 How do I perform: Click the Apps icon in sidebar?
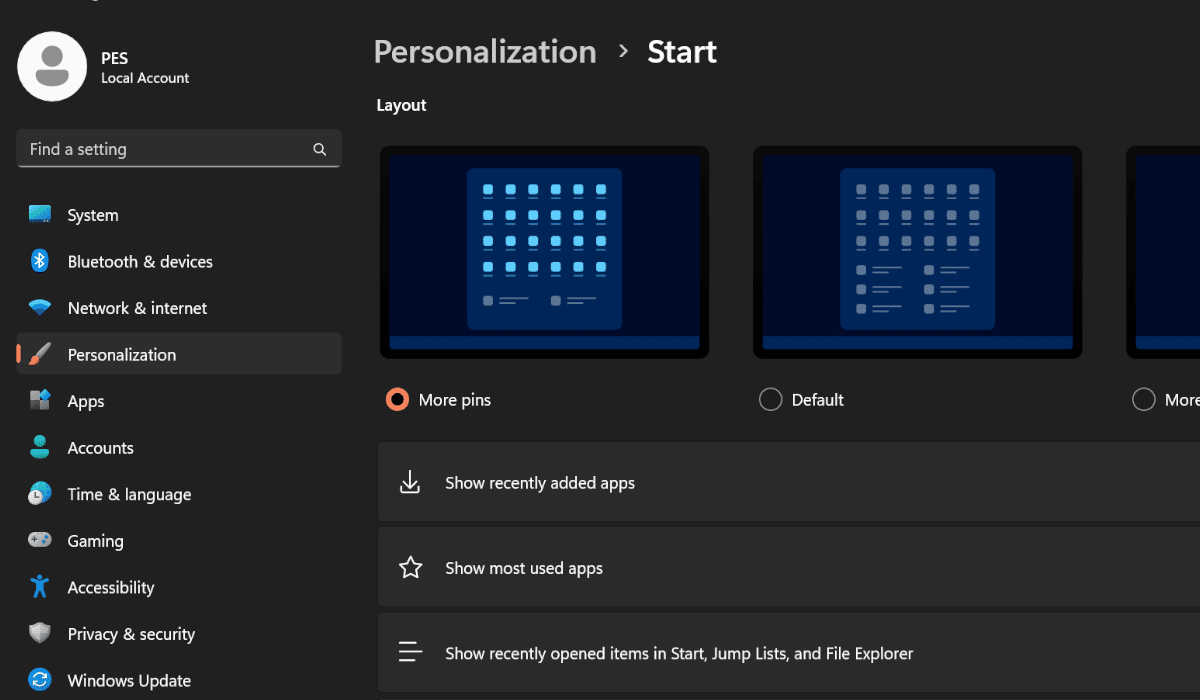point(40,401)
